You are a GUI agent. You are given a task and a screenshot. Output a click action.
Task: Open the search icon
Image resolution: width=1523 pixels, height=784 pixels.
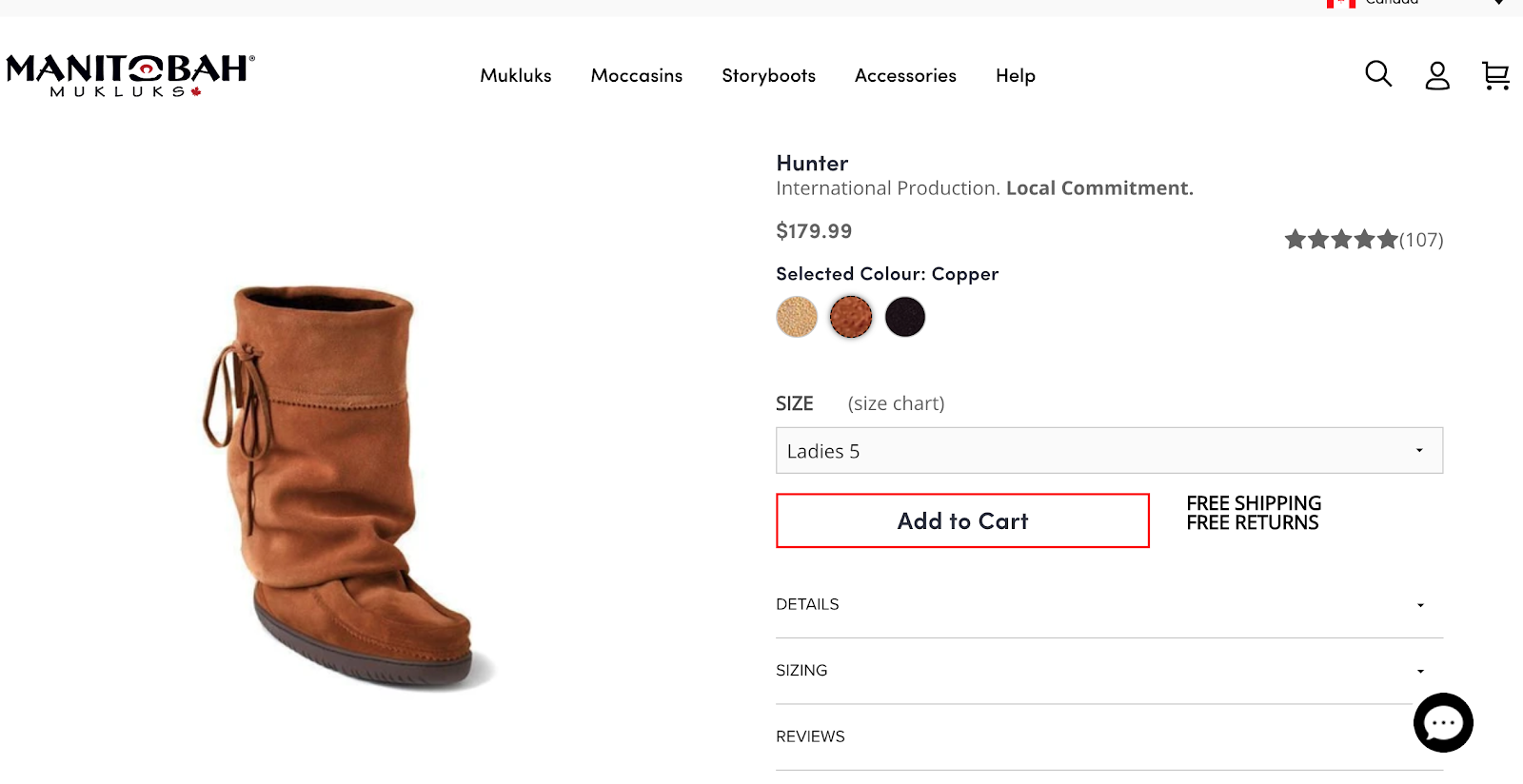[x=1377, y=74]
